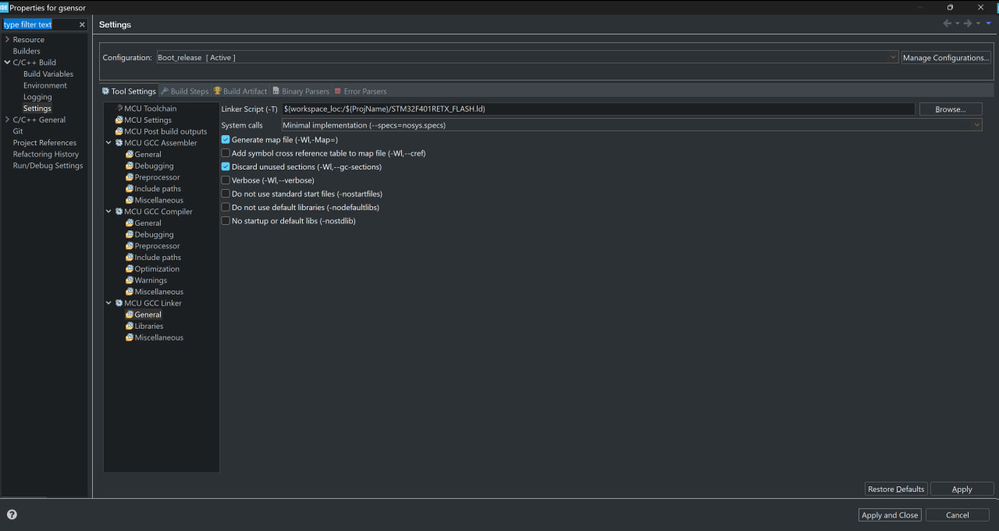Click the MCU Post build outputs icon

(119, 131)
